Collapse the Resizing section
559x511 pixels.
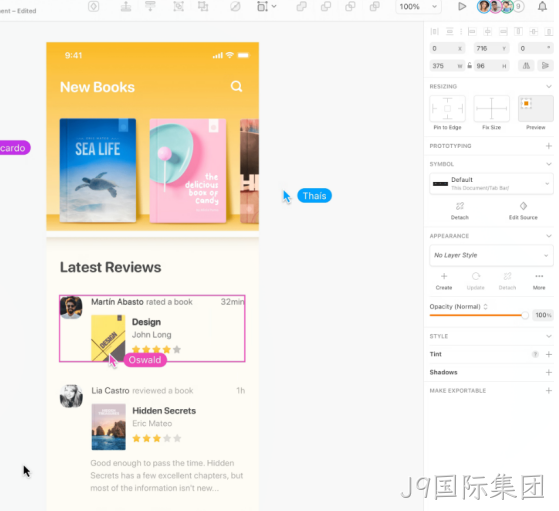(549, 86)
